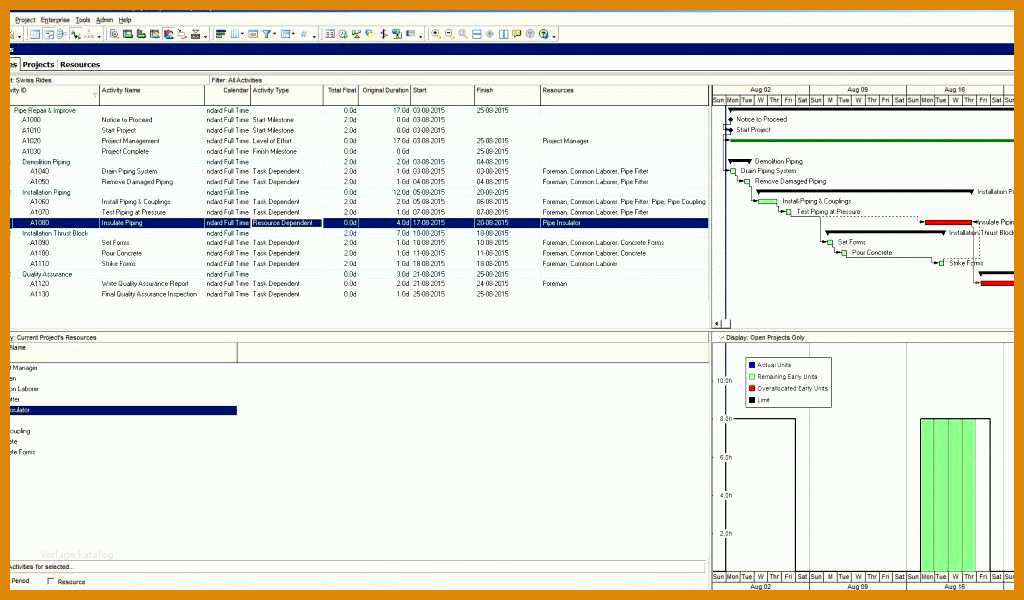Open the Admin menu
1024x600 pixels.
104,20
